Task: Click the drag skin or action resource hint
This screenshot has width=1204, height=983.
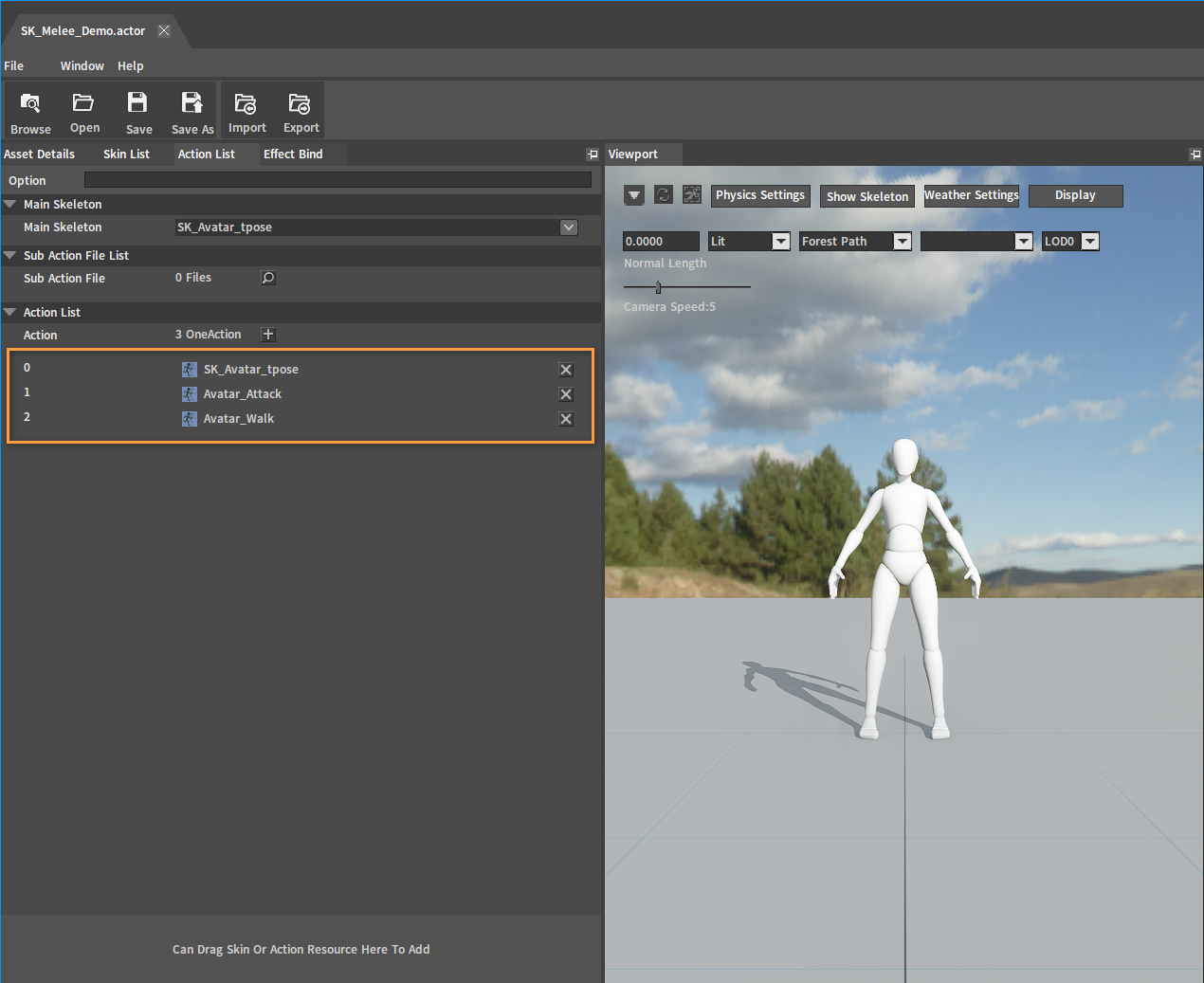Action: pyautogui.click(x=301, y=950)
